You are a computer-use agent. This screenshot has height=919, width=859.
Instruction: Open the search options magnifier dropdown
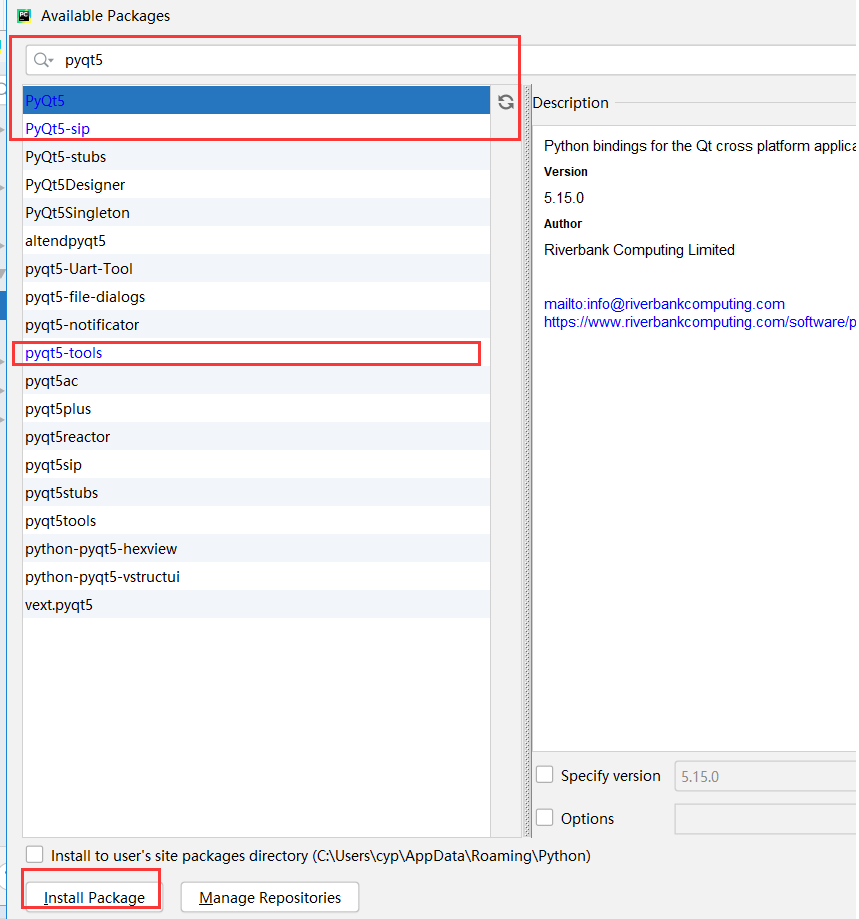point(43,60)
